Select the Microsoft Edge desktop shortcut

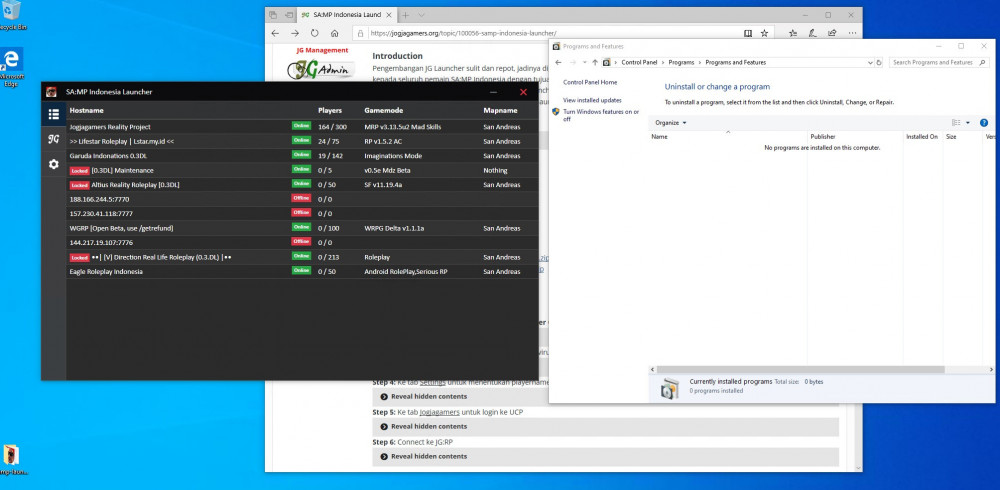click(11, 67)
